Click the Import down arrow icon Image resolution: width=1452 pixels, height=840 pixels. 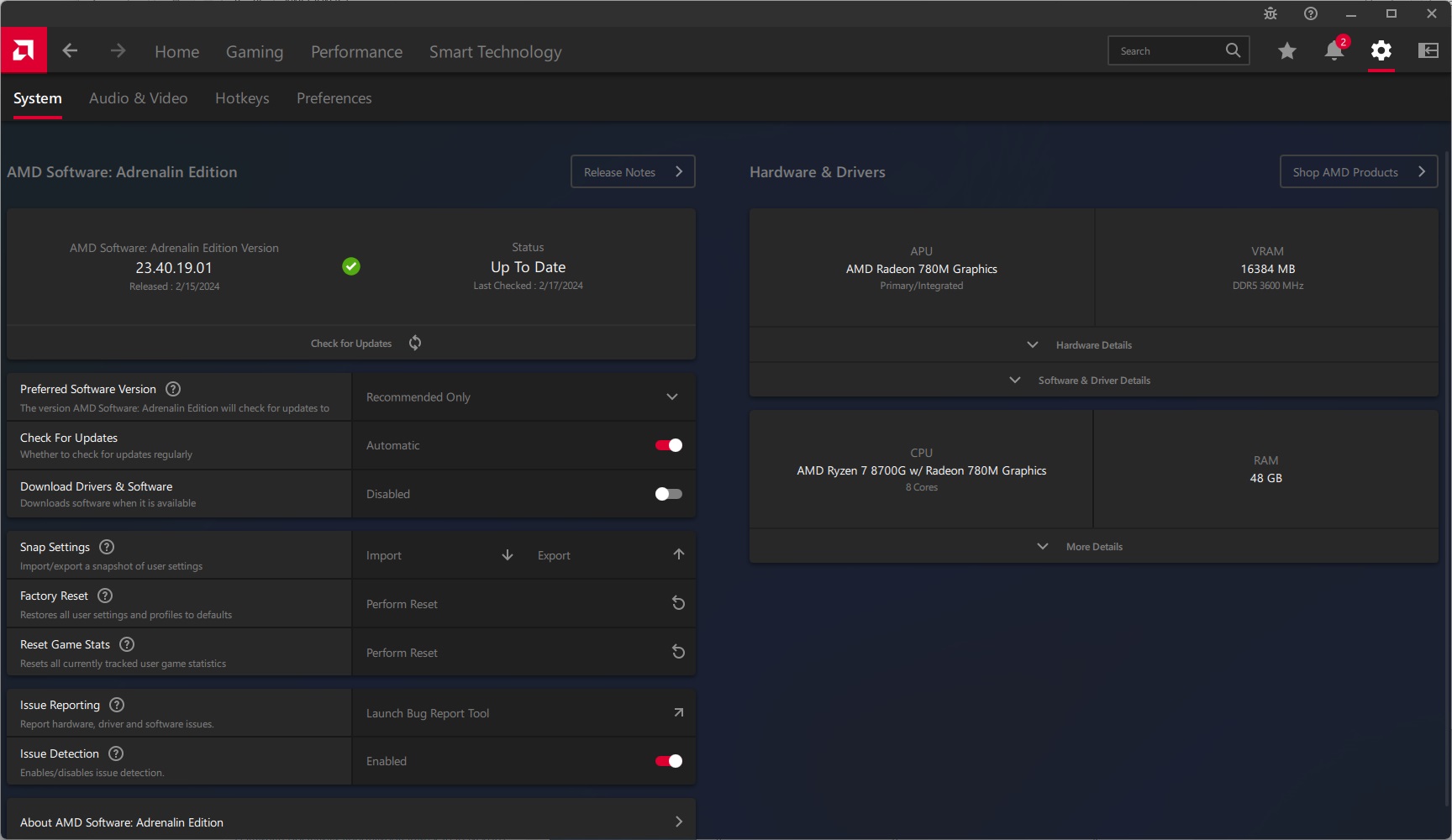click(x=508, y=554)
